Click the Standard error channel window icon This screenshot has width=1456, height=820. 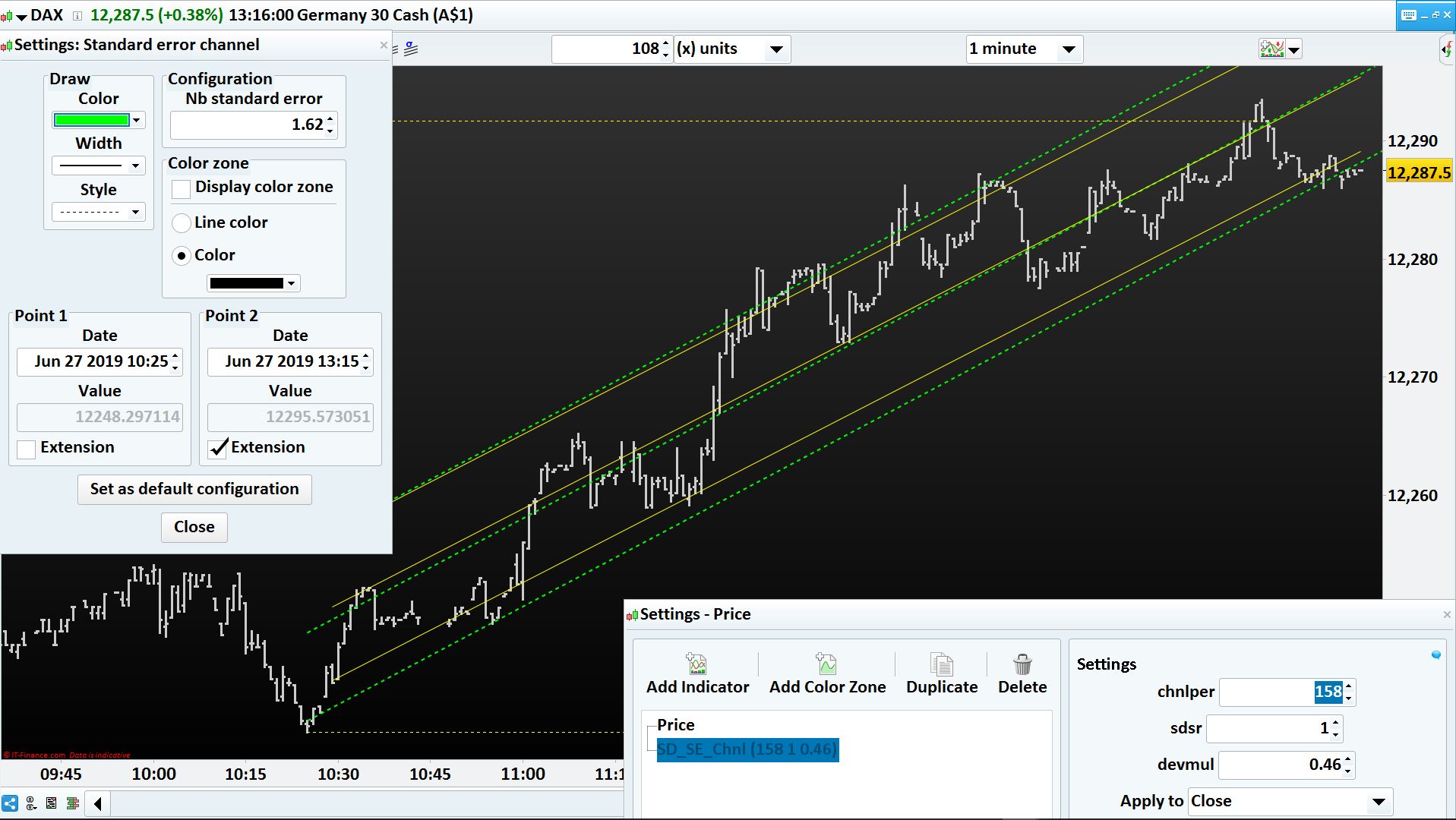pos(7,46)
